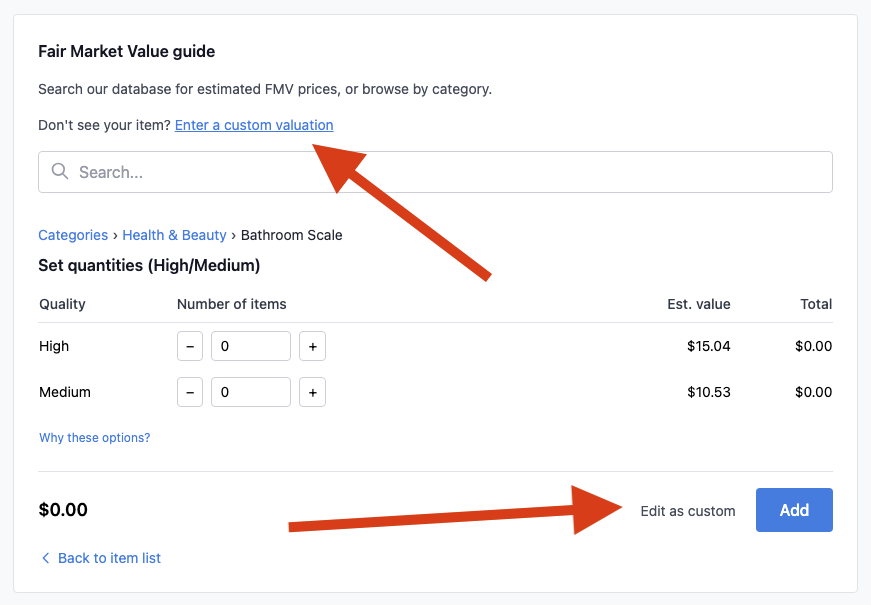
Task: Click the Medium quantity input box
Action: tap(250, 392)
